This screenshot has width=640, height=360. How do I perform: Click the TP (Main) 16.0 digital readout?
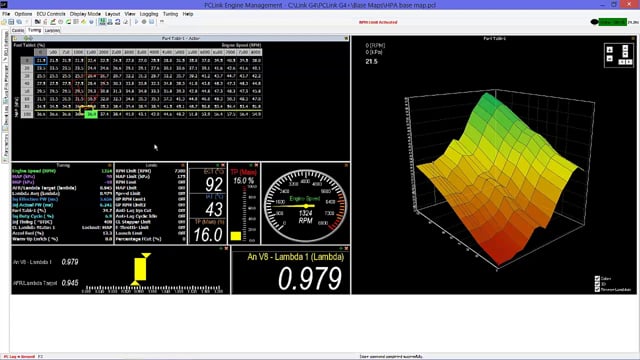[x=208, y=235]
